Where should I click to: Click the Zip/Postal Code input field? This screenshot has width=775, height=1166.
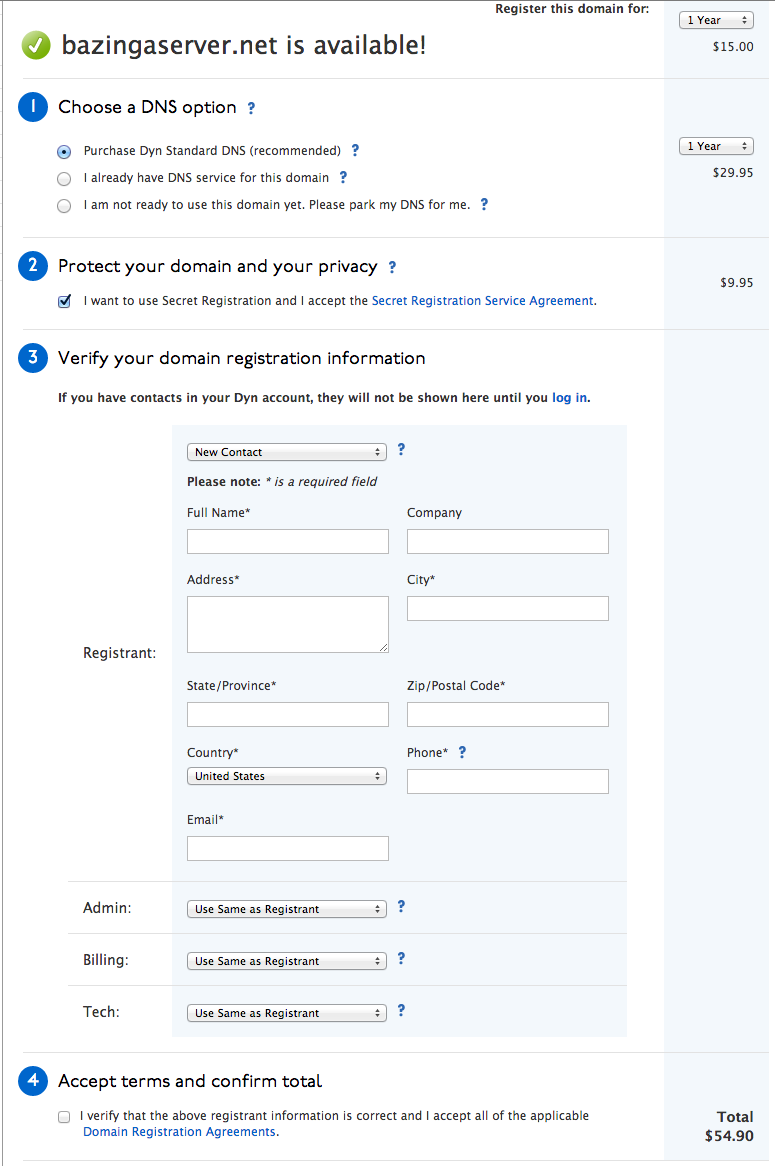[508, 715]
